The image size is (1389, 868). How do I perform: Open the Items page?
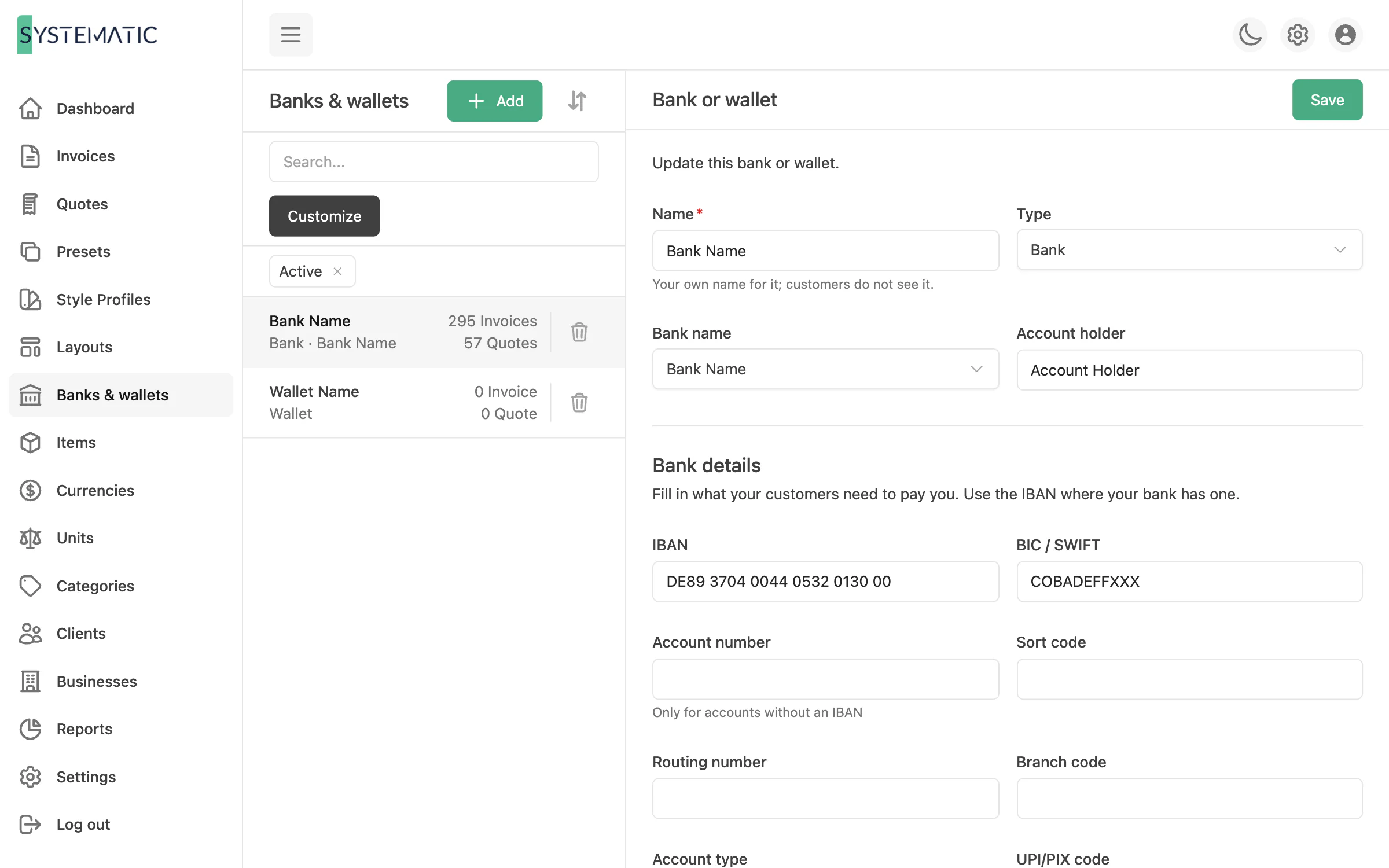[x=120, y=443]
